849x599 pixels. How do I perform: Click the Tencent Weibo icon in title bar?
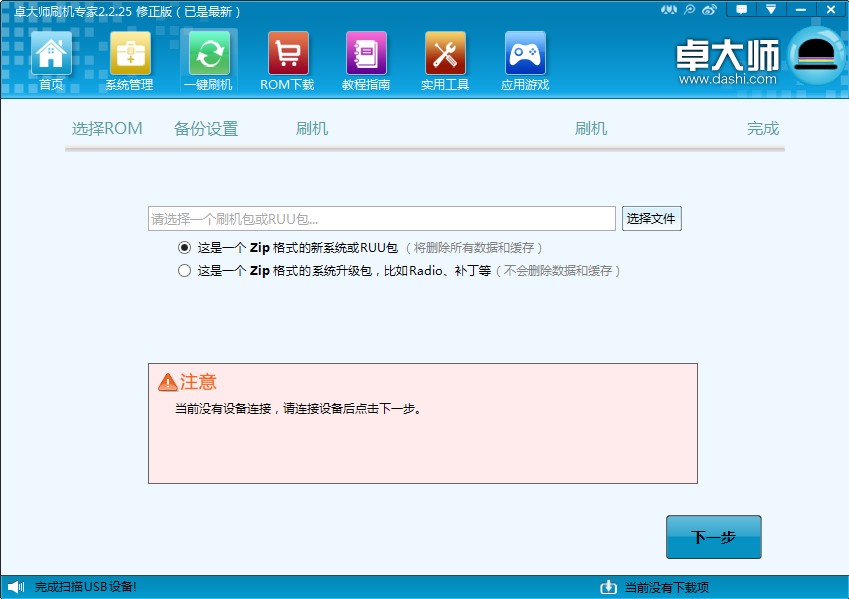[689, 10]
